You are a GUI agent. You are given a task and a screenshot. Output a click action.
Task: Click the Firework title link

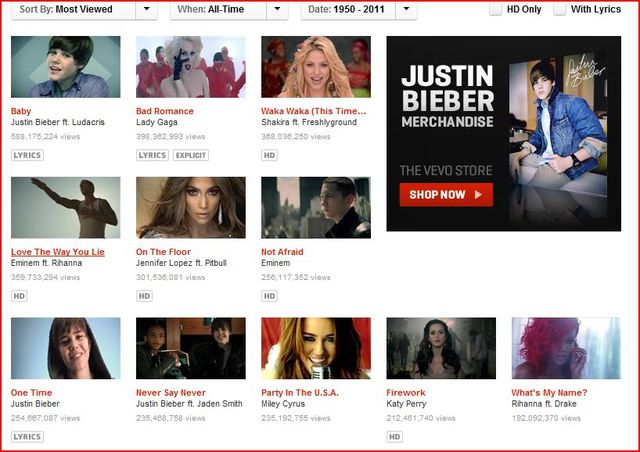406,393
